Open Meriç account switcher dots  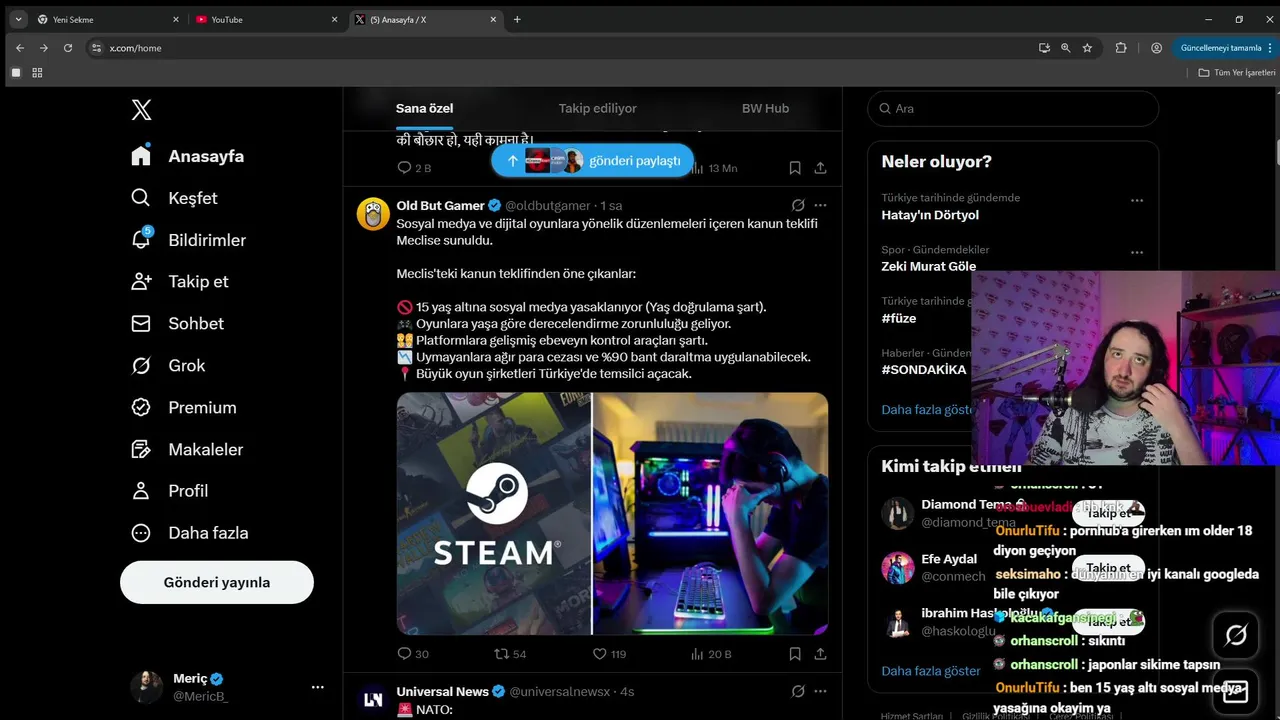click(317, 687)
